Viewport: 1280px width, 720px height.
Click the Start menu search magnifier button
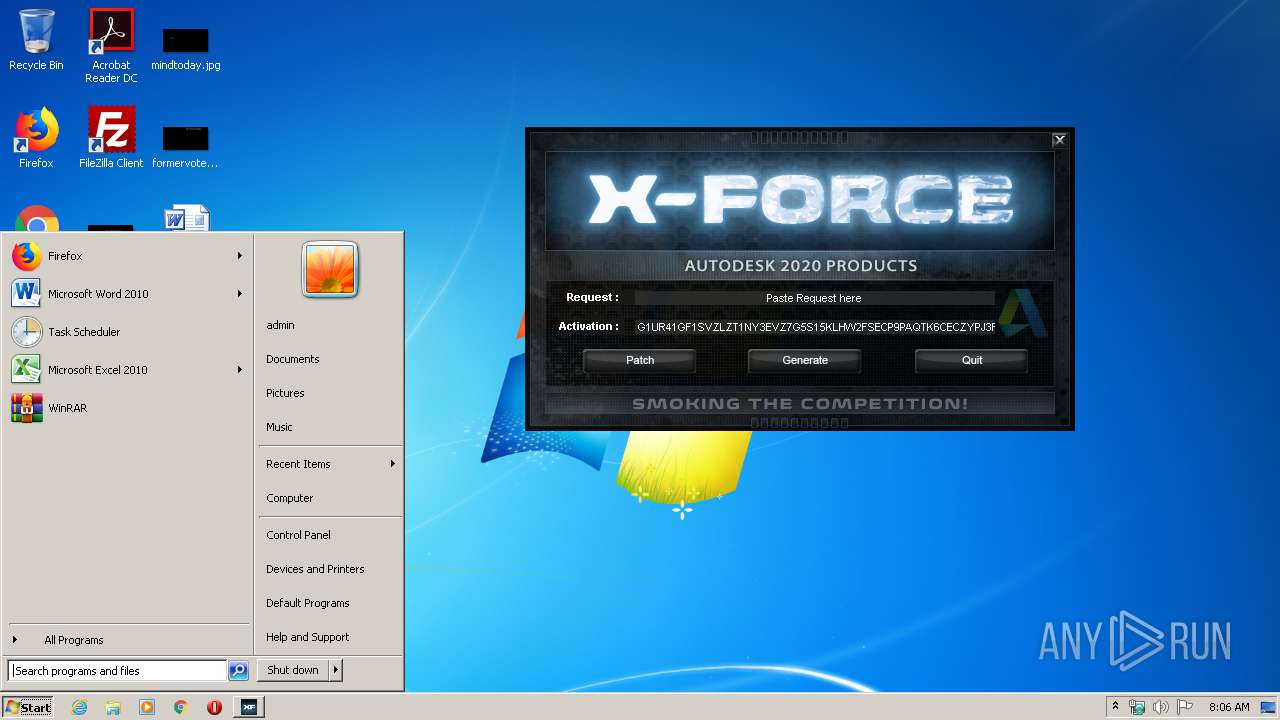(x=238, y=671)
